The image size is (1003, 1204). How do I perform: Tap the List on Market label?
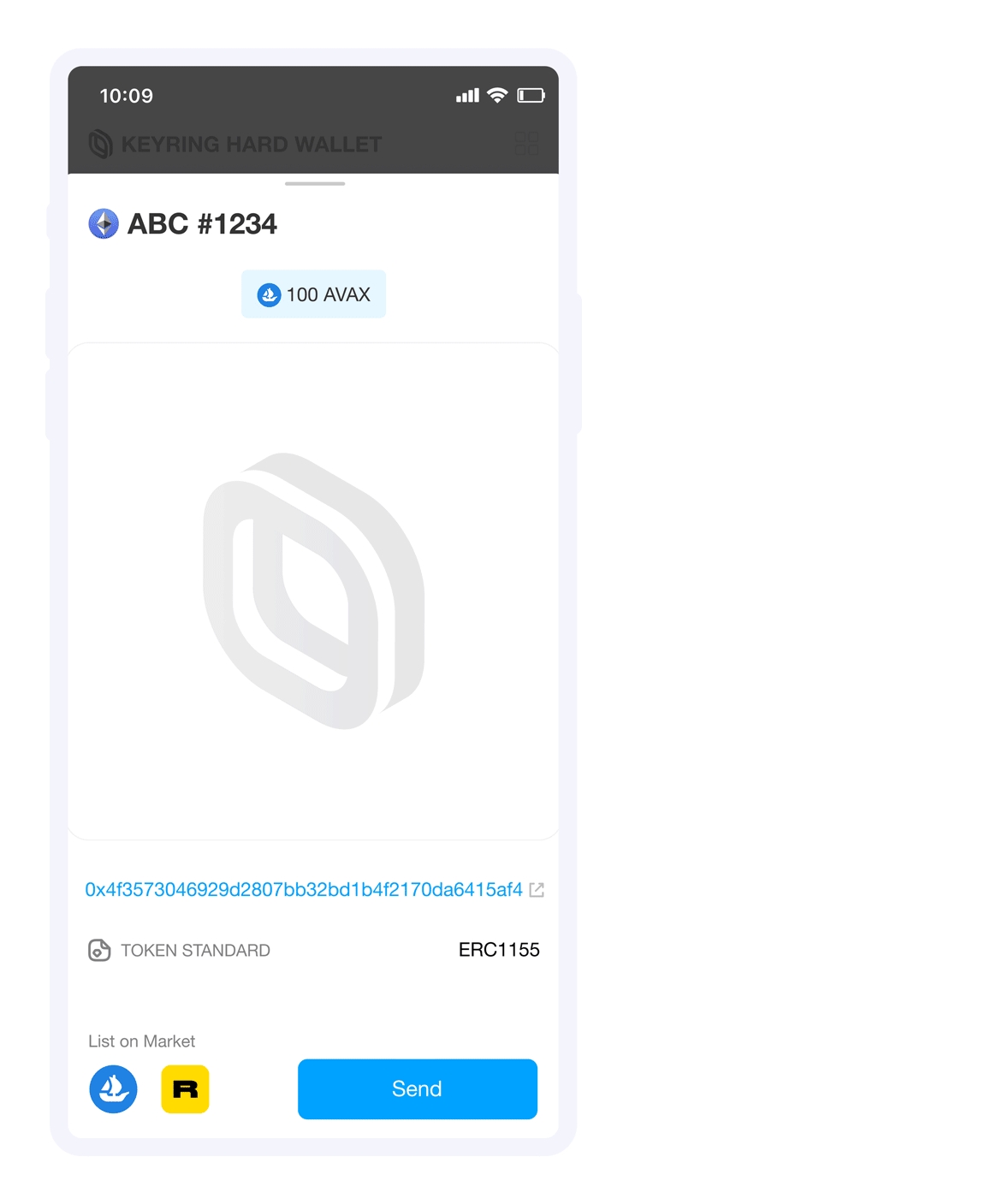click(x=141, y=1041)
